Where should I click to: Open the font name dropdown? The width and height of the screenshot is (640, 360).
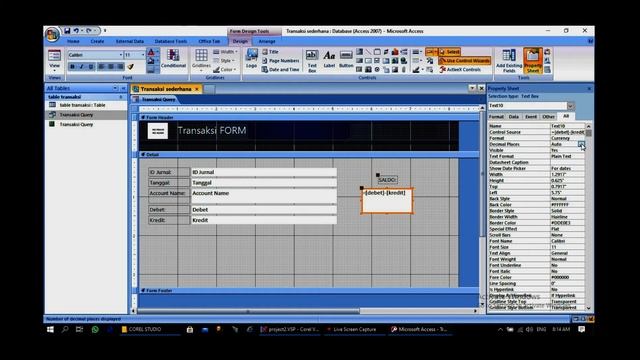pos(121,55)
